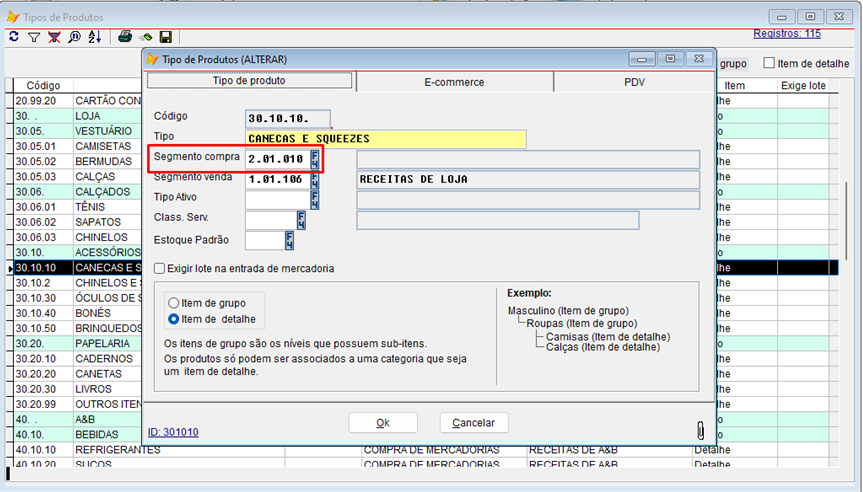Viewport: 863px width, 492px height.
Task: Check the 'Item de detalhe' filter checkbox
Action: pyautogui.click(x=767, y=63)
